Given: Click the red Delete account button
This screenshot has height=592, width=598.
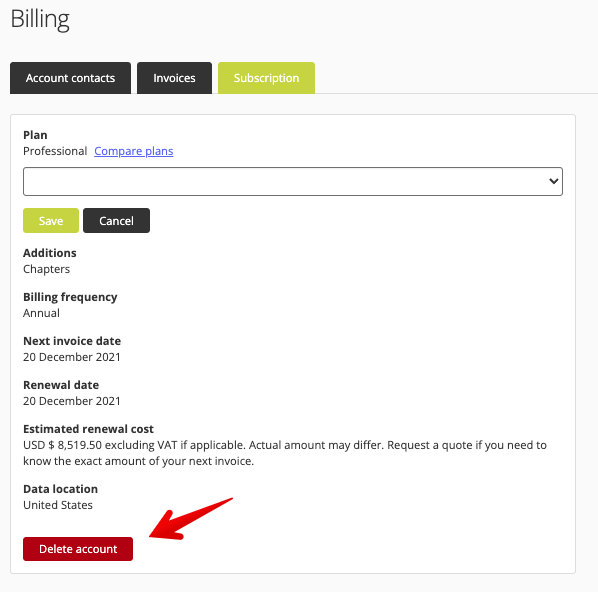Looking at the screenshot, I should tap(78, 549).
